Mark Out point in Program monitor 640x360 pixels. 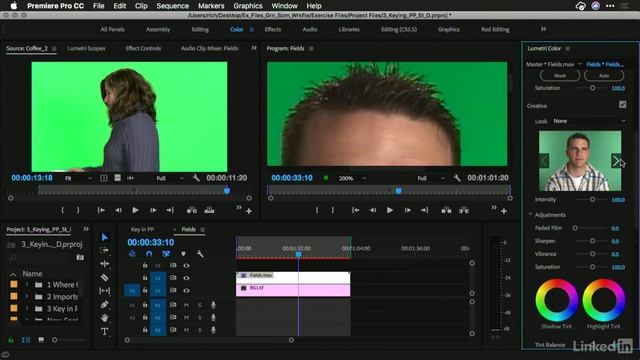pyautogui.click(x=333, y=210)
